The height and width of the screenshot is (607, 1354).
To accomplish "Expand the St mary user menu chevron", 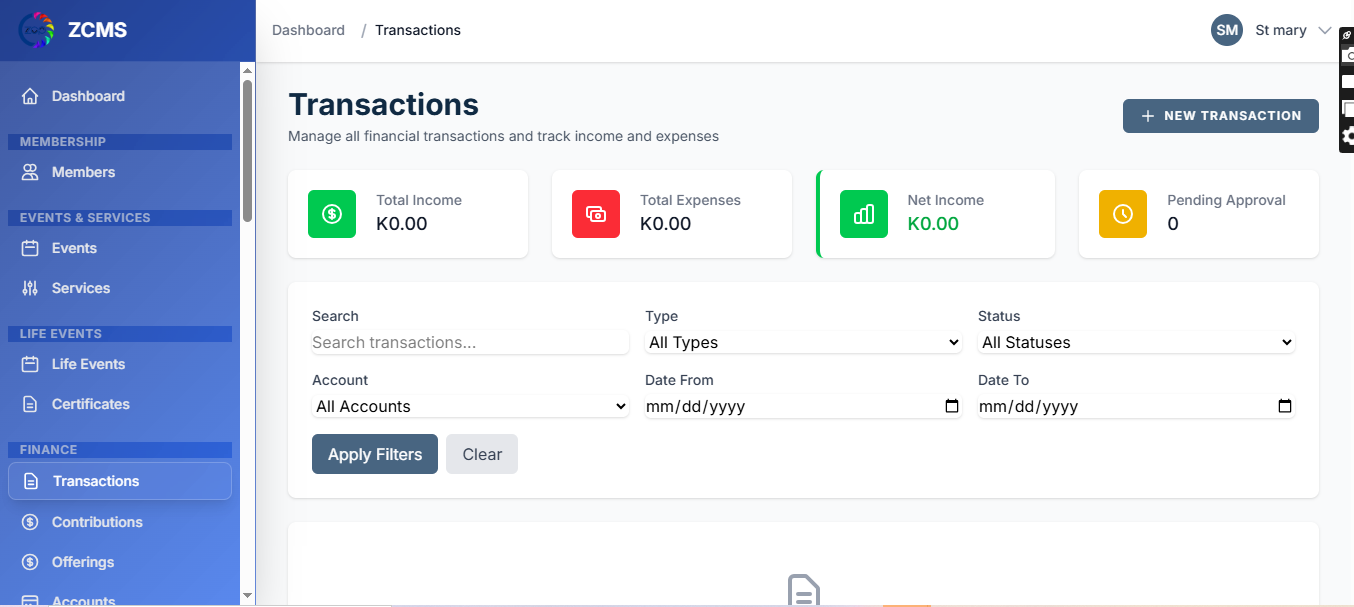I will click(1325, 30).
